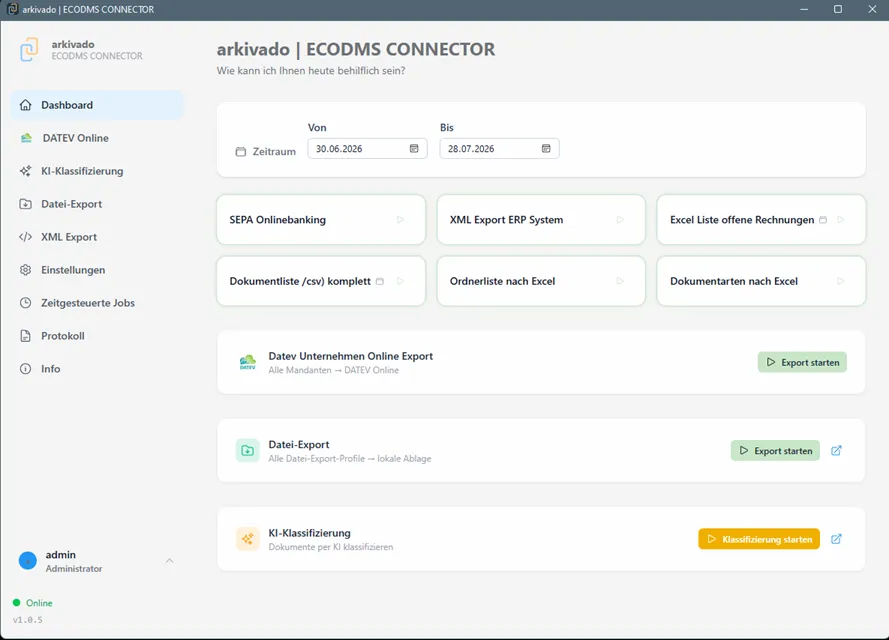Click the Datei-Export folder icon in sidebar

click(26, 204)
